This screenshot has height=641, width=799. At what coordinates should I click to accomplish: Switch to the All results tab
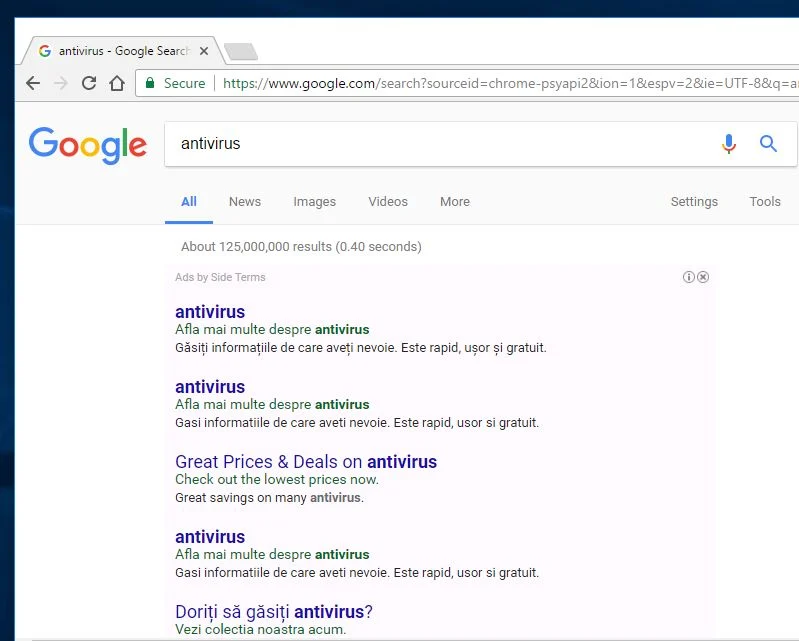(x=189, y=202)
